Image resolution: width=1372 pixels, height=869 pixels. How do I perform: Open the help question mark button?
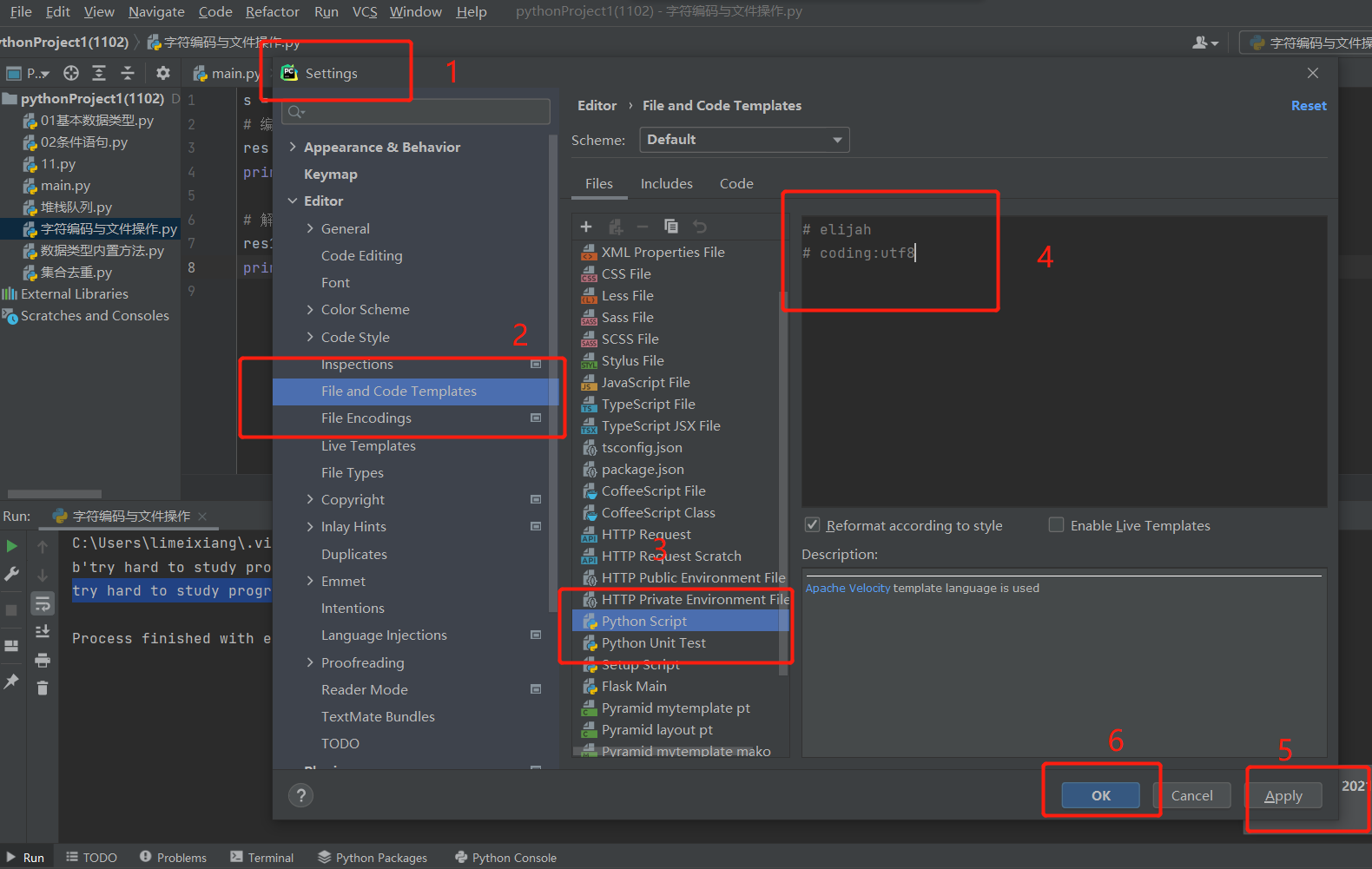(300, 795)
